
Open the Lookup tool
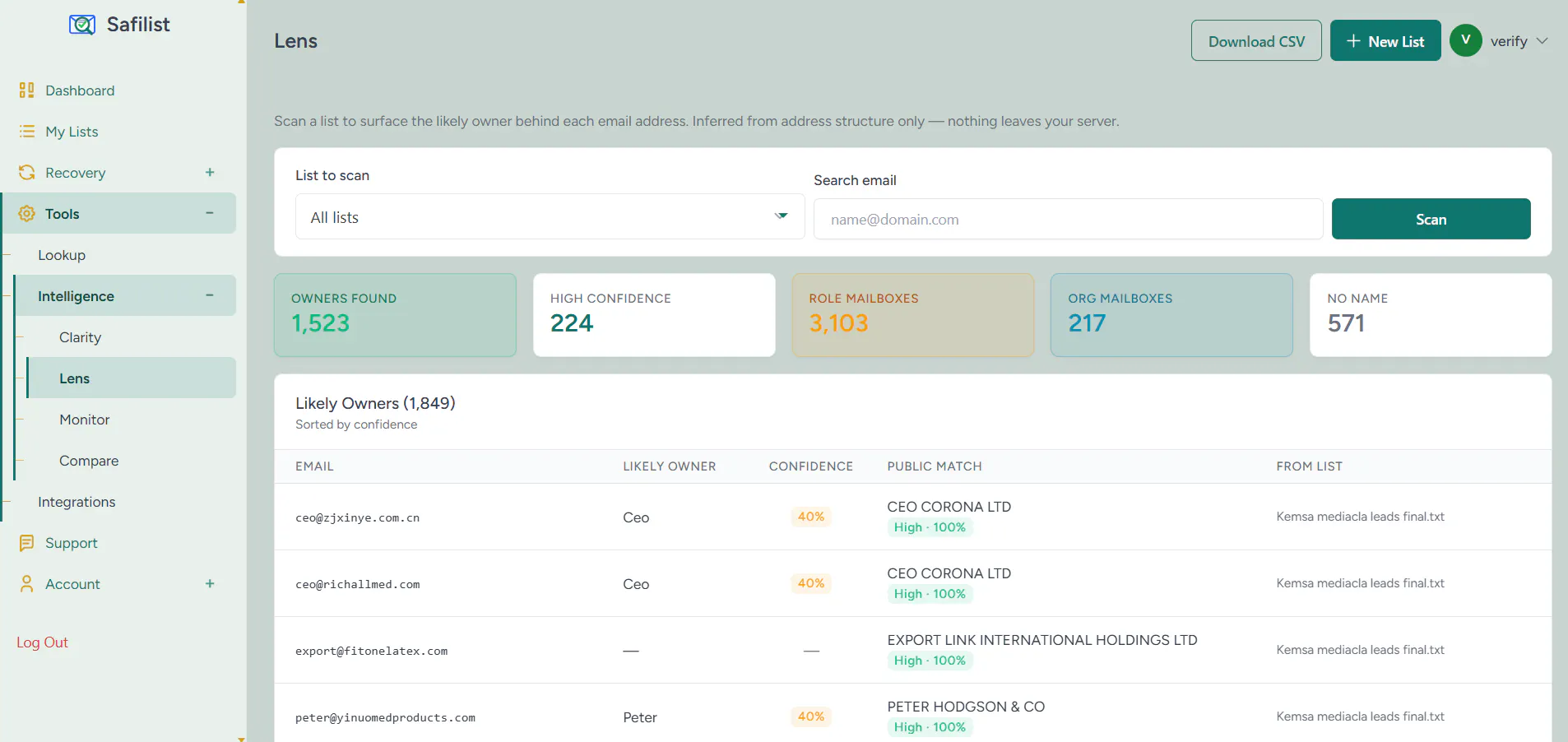[62, 255]
